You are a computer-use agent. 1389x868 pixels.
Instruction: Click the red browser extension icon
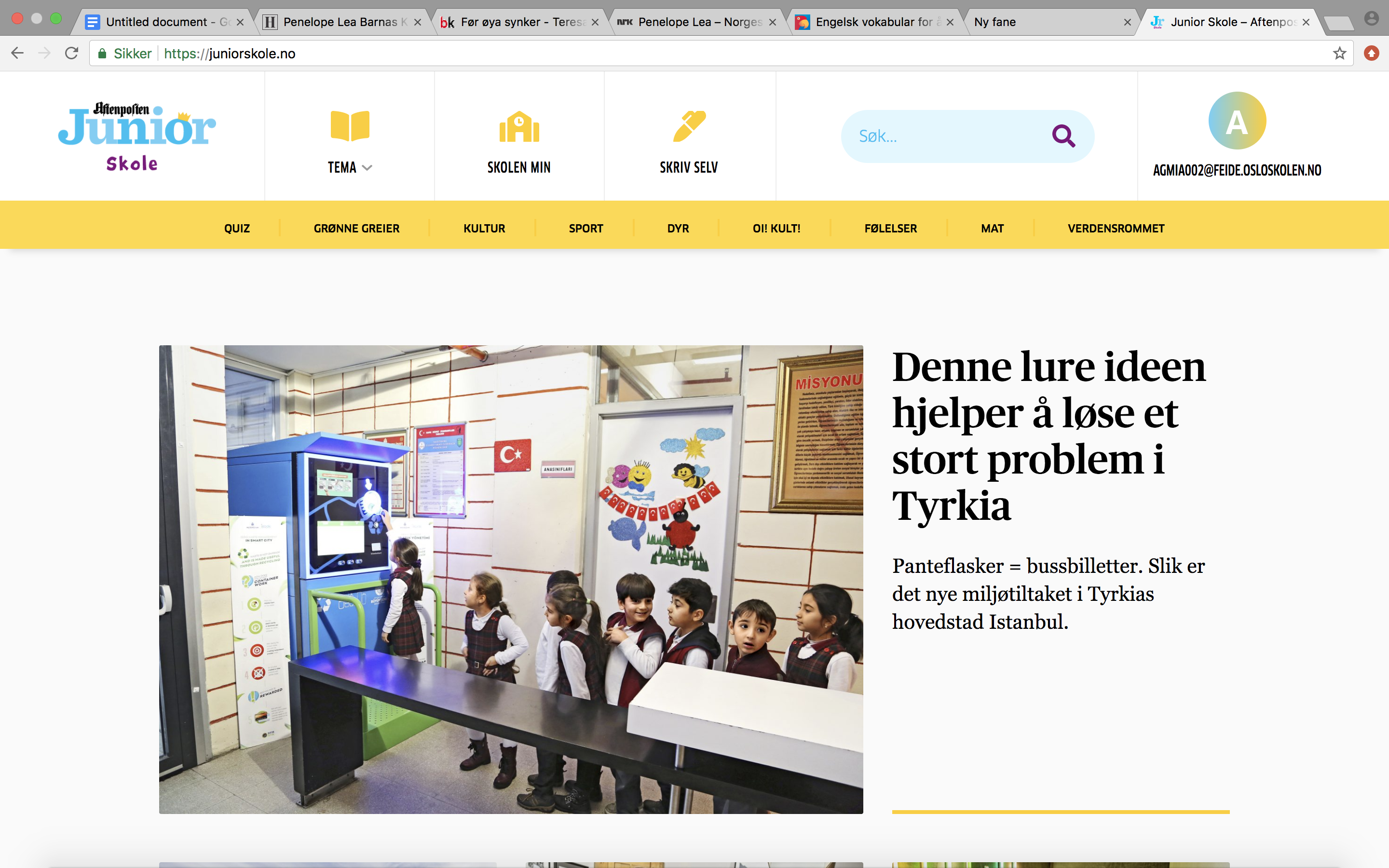(1371, 54)
